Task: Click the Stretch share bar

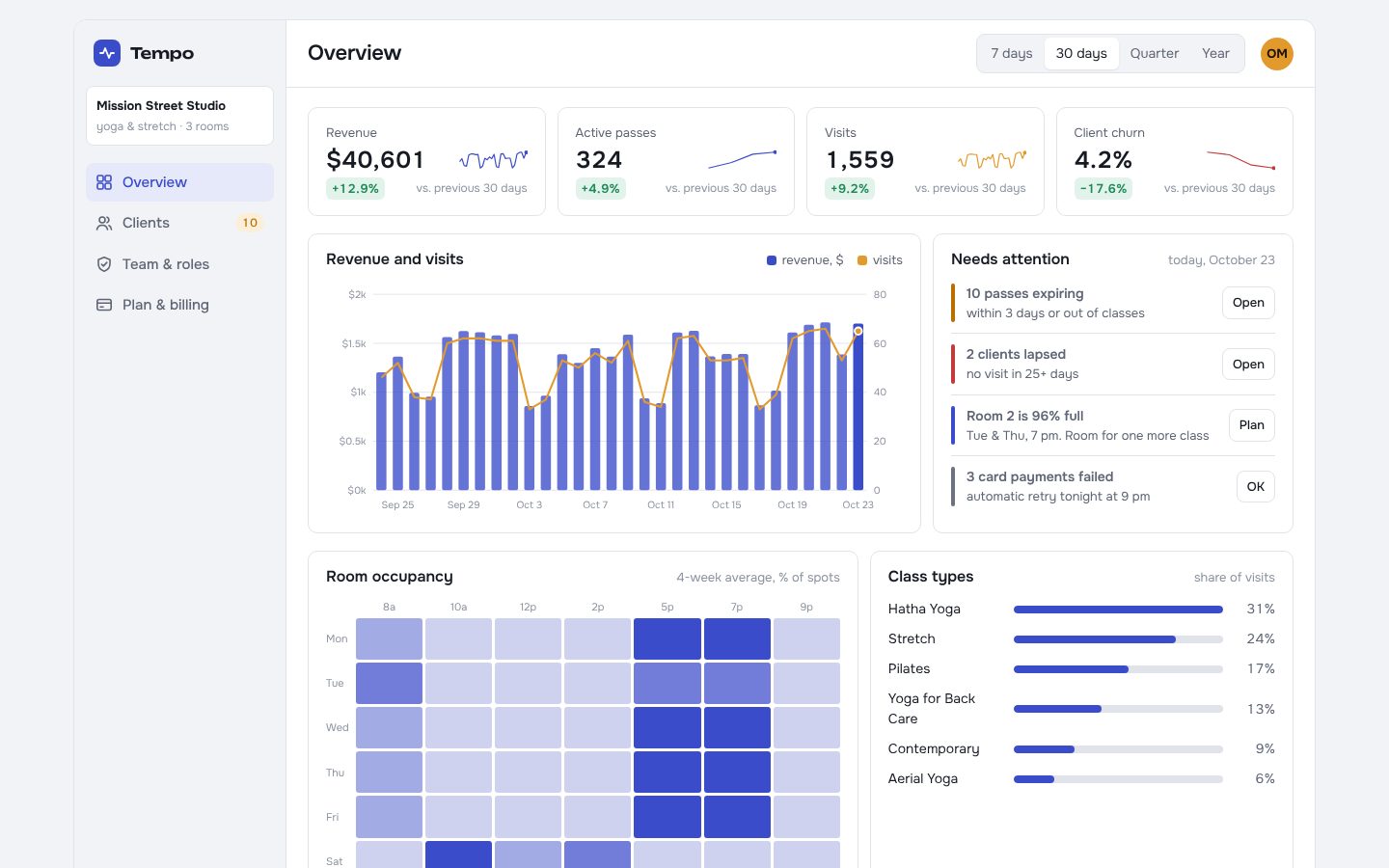Action: click(1118, 639)
